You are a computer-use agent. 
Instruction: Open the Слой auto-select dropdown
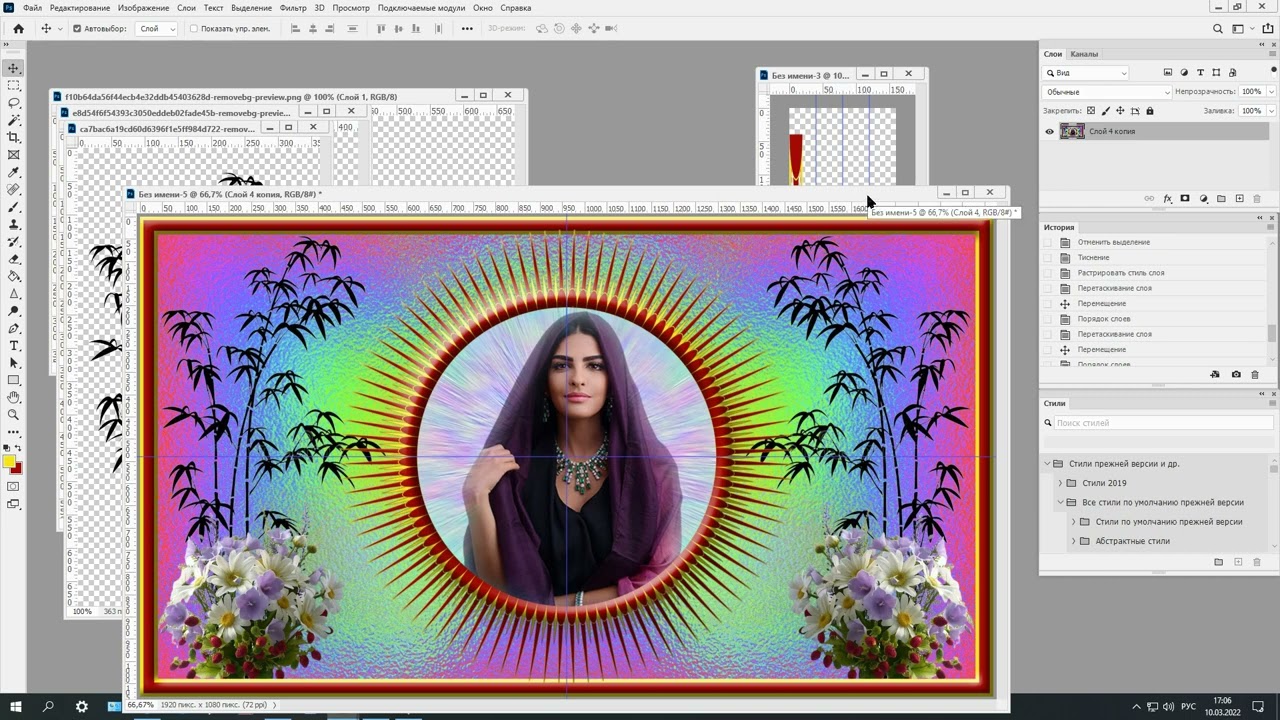click(x=157, y=29)
